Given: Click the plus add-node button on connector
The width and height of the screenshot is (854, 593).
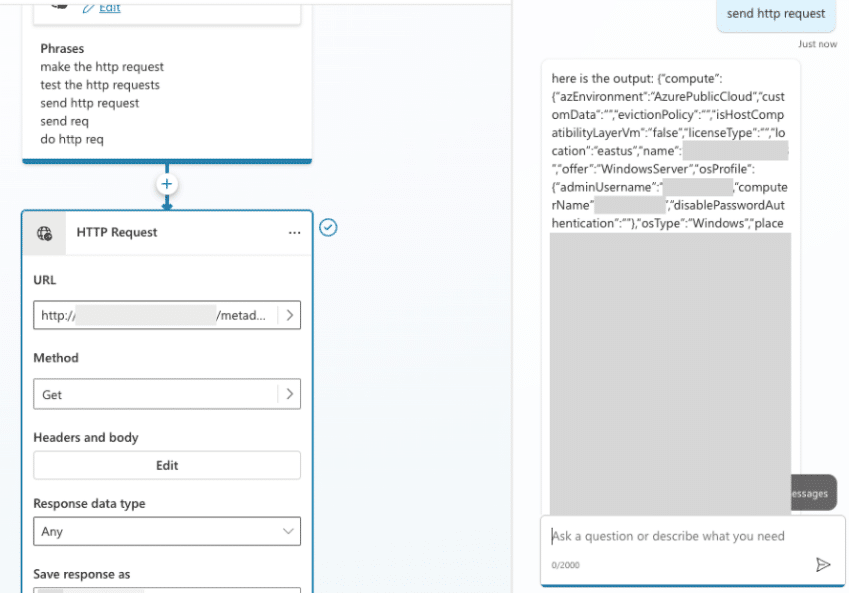Looking at the screenshot, I should tap(167, 184).
